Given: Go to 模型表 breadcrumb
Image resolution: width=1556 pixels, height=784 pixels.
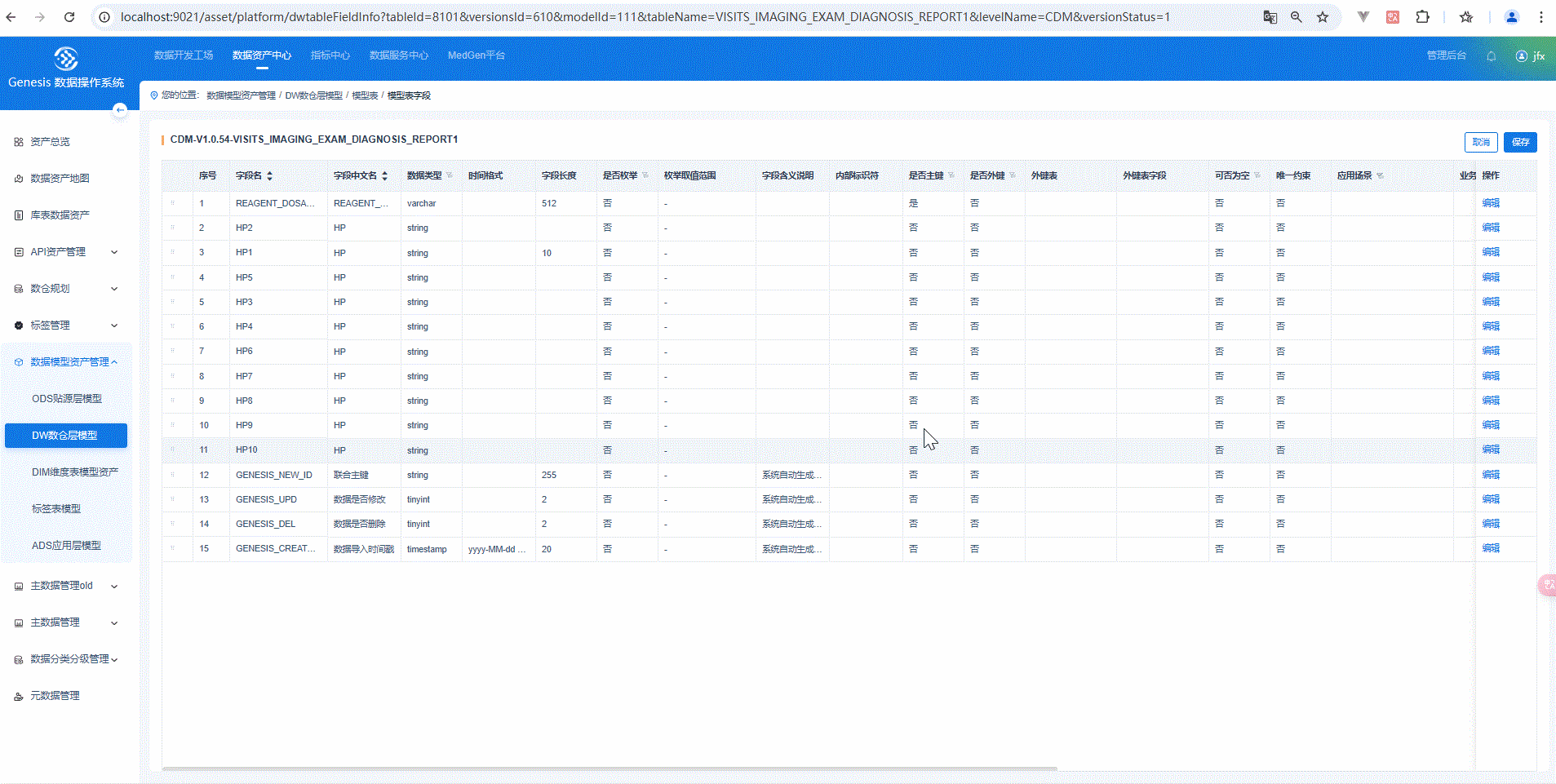Looking at the screenshot, I should point(365,95).
